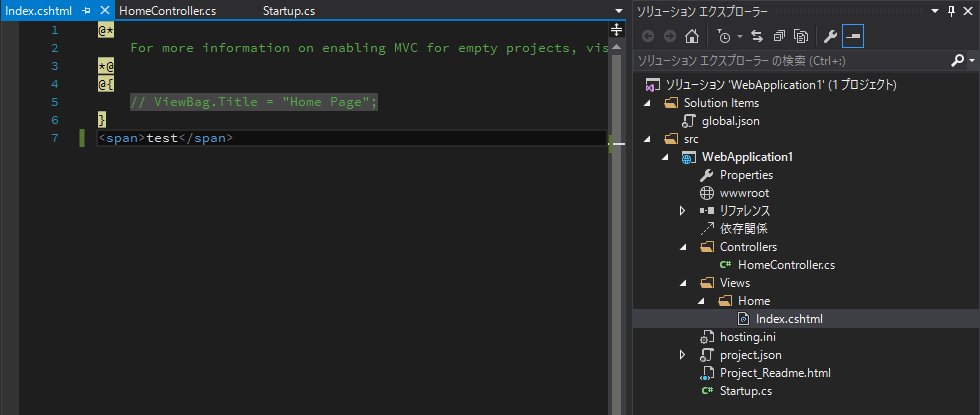Click Sync with Active Document arrows icon
980x415 pixels.
tap(757, 36)
